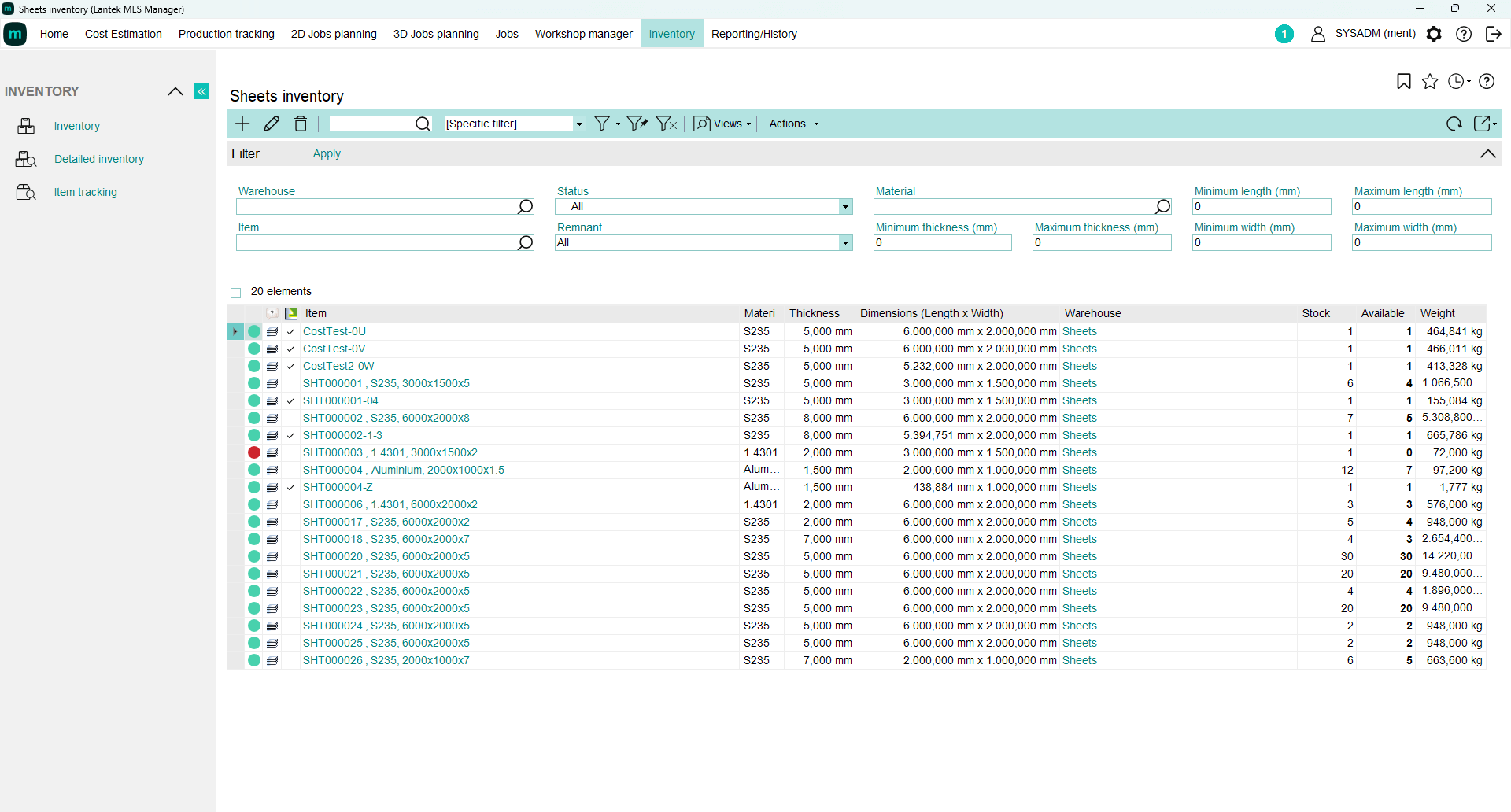The height and width of the screenshot is (812, 1511).
Task: Click the clear filter funnel icon
Action: tap(666, 124)
